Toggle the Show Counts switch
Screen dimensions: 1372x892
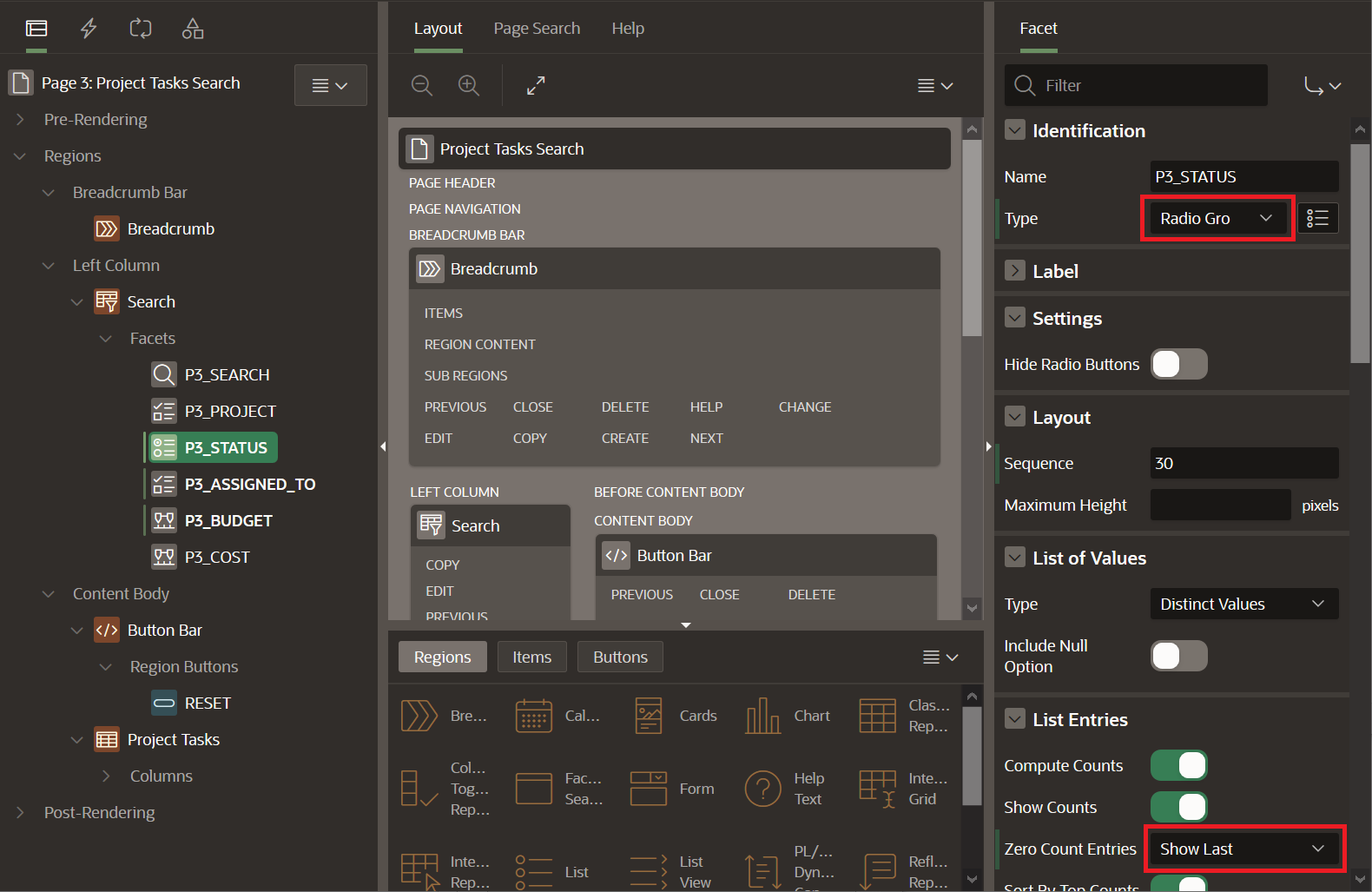pyautogui.click(x=1179, y=807)
